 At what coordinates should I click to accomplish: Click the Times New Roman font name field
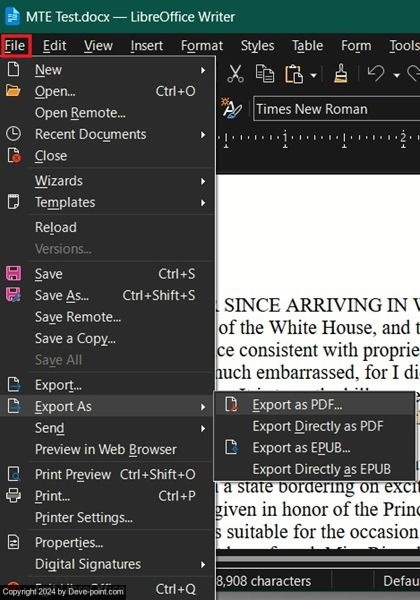tap(337, 109)
